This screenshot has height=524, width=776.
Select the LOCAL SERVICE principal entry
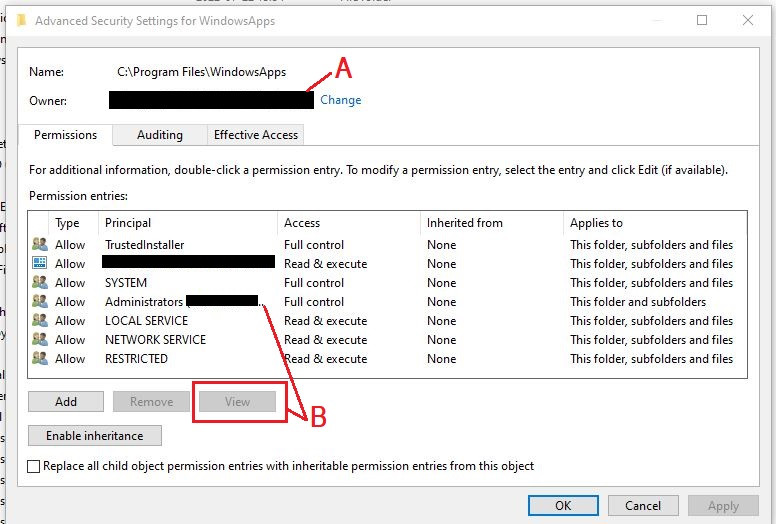[x=146, y=321]
